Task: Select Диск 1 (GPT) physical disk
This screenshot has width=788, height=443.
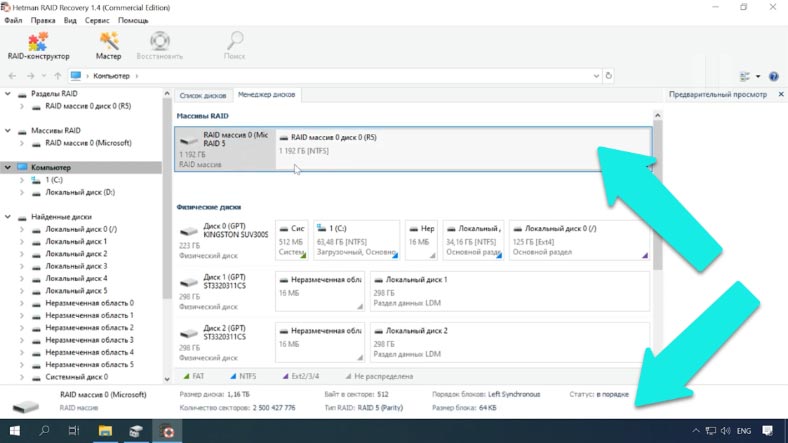Action: pyautogui.click(x=224, y=291)
